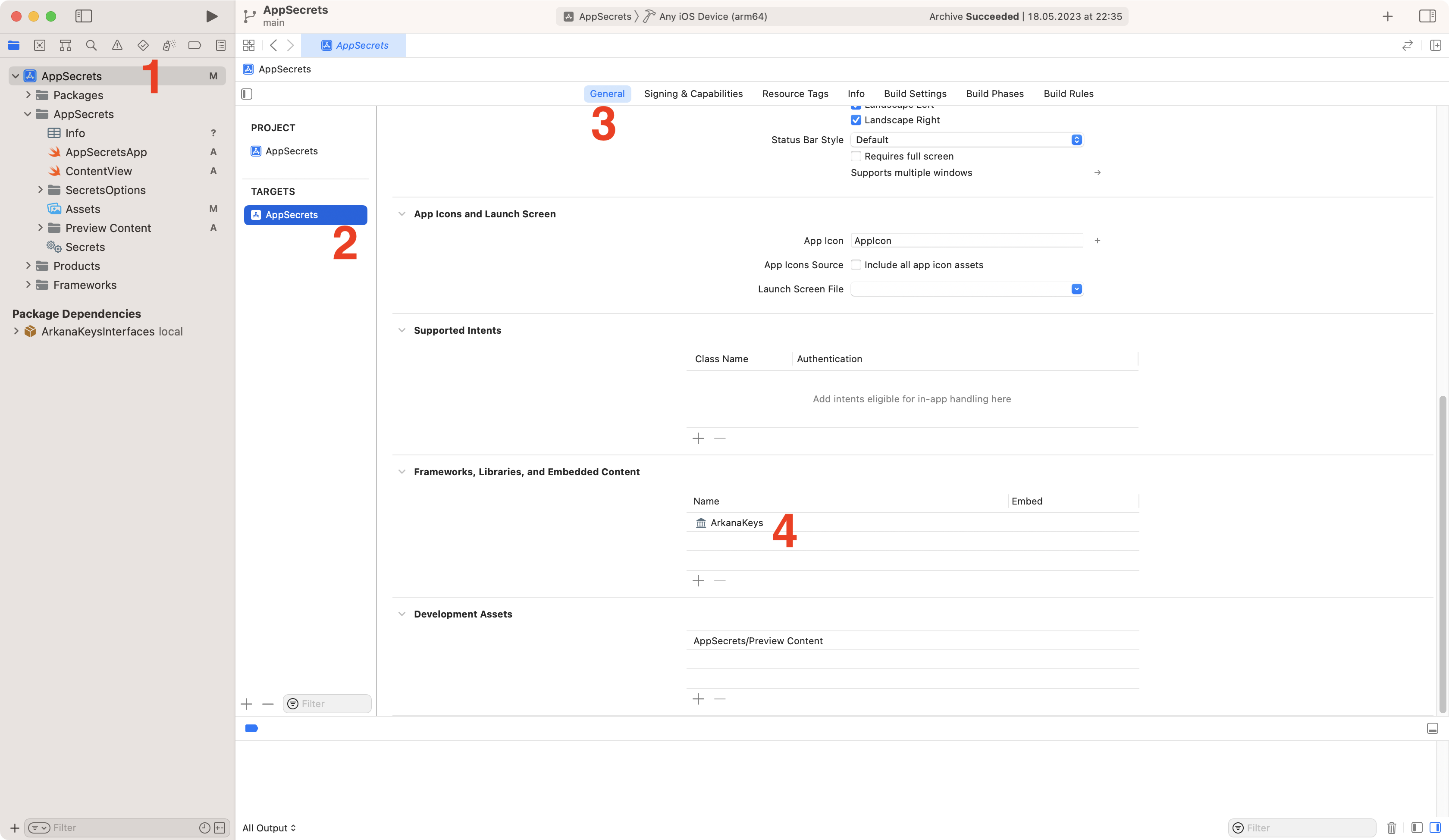Toggle the code review arrows button
Screen dimensions: 1449x840
click(1407, 45)
